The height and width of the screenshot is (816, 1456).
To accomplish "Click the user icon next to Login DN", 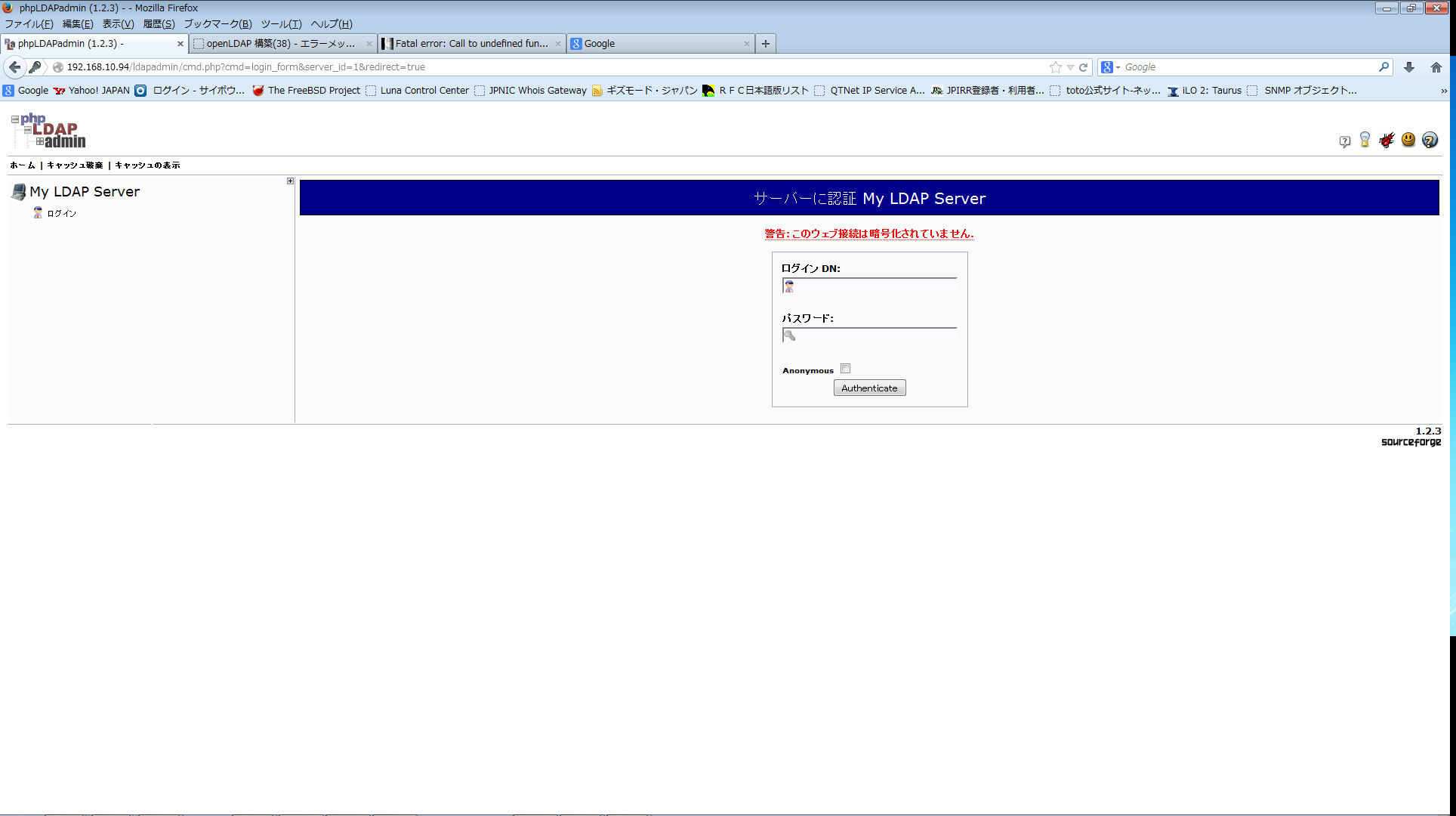I will [x=788, y=286].
